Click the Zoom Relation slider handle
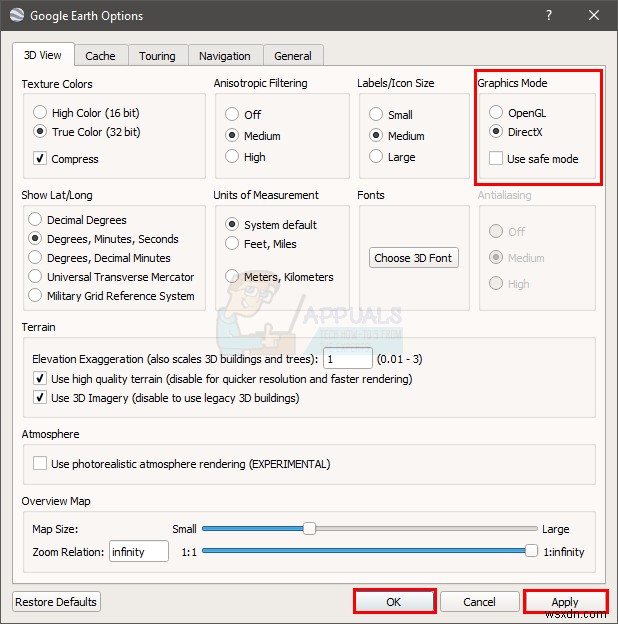The image size is (618, 624). (531, 551)
